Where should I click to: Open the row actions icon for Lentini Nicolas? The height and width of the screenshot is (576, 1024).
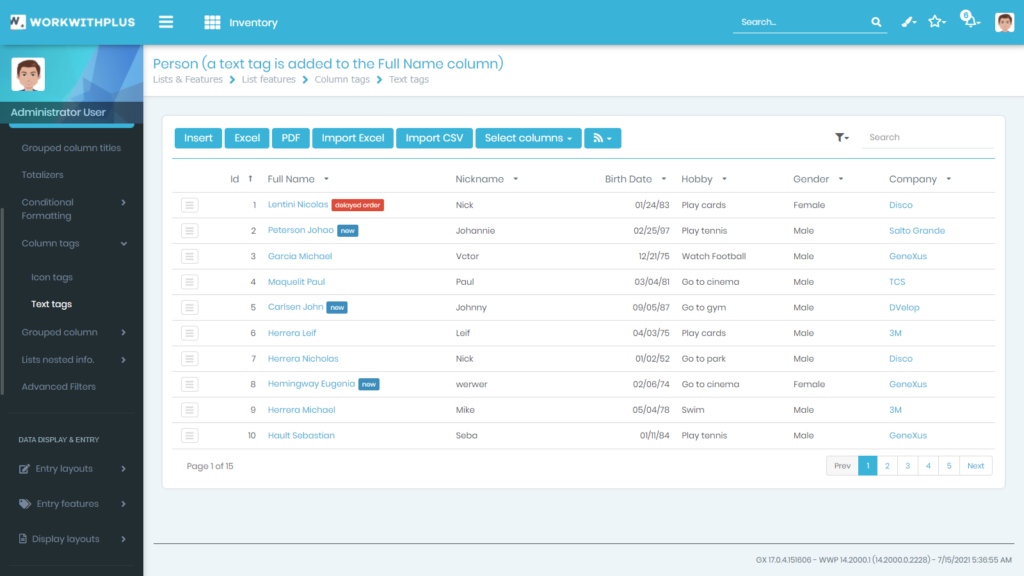click(x=189, y=205)
